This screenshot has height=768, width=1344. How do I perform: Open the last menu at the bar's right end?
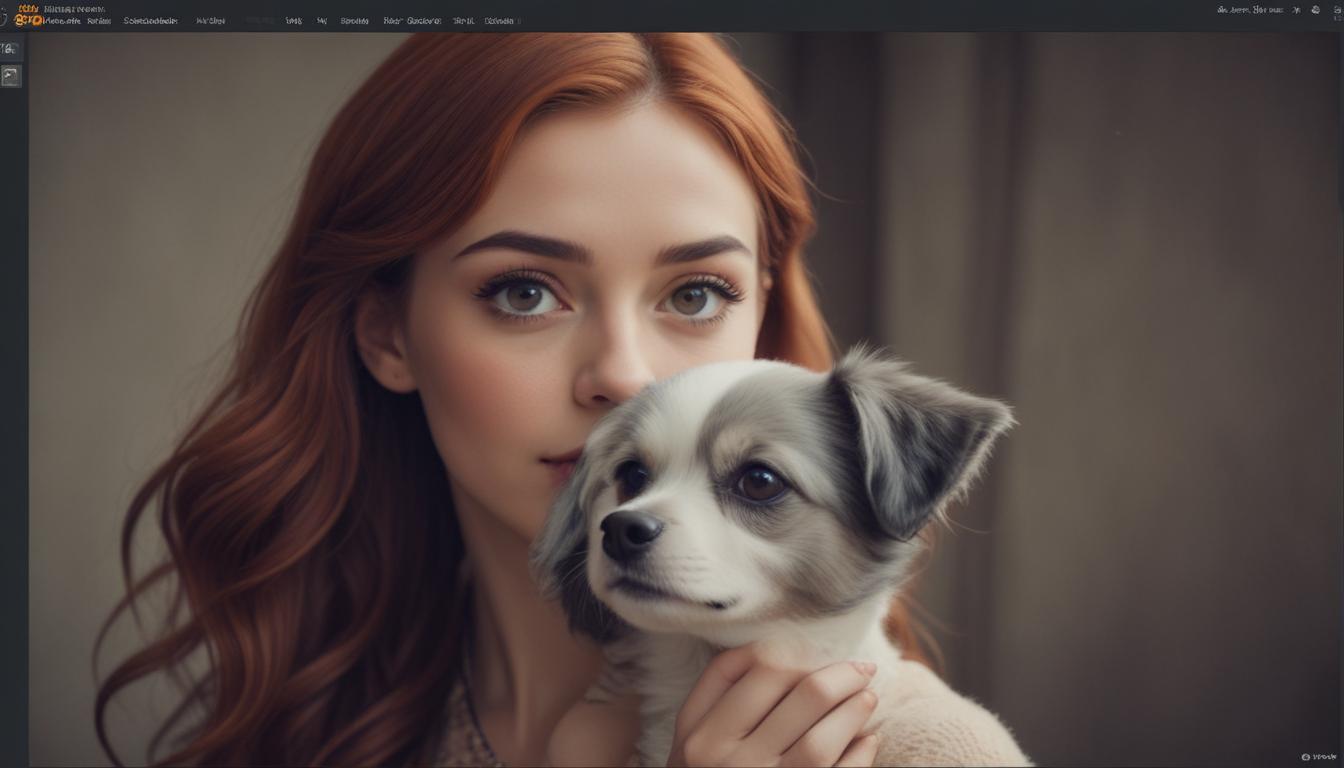click(499, 21)
